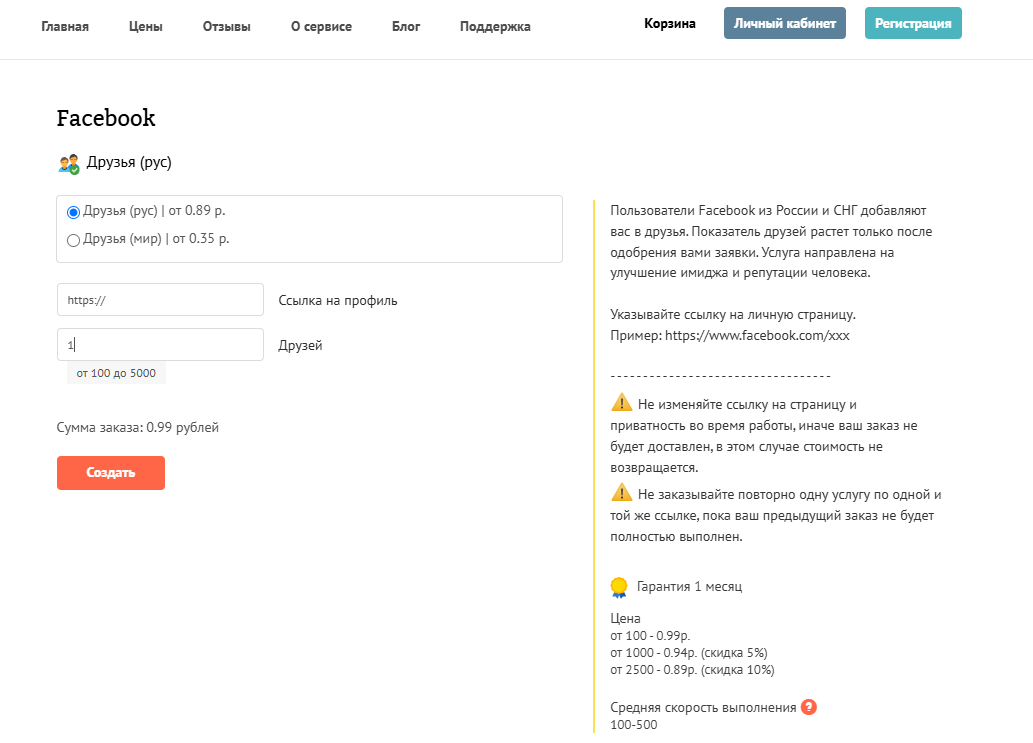
Task: Click the Facebook page heading
Action: tap(106, 118)
